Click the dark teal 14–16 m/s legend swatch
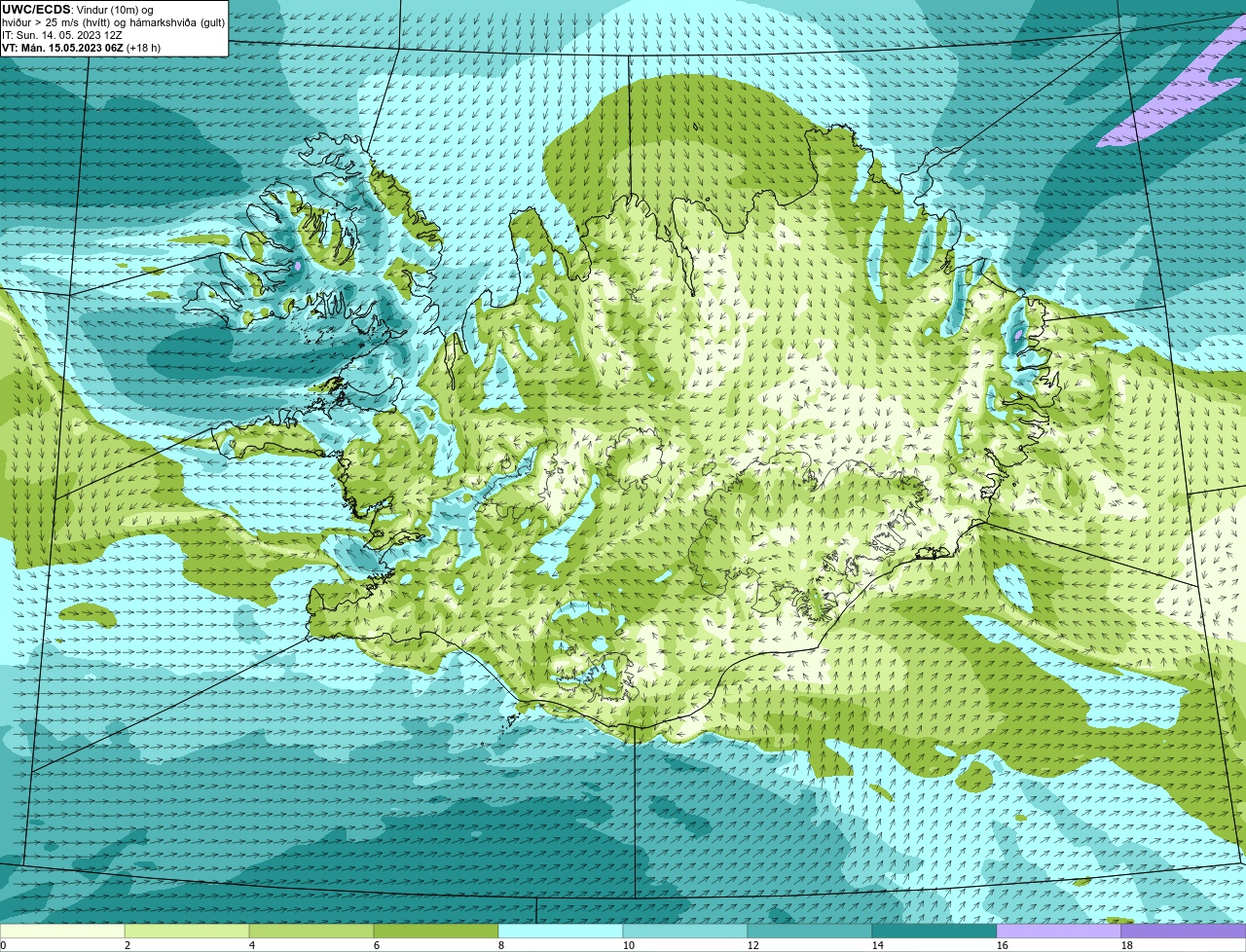The height and width of the screenshot is (952, 1246). coord(934,932)
